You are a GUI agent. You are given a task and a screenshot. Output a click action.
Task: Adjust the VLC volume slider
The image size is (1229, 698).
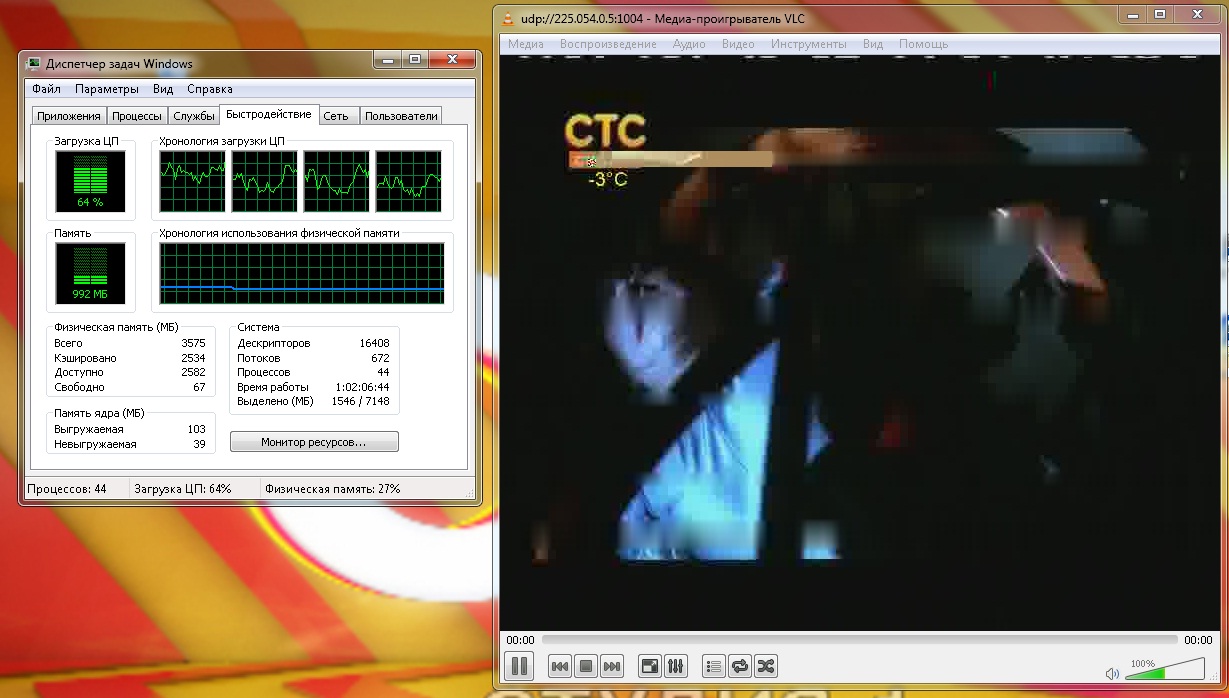(1166, 671)
